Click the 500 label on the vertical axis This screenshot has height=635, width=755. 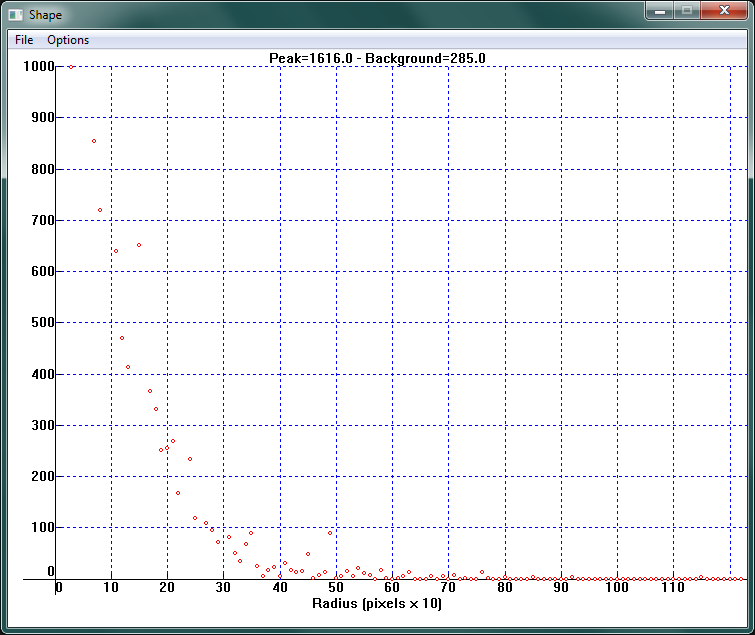[42, 323]
